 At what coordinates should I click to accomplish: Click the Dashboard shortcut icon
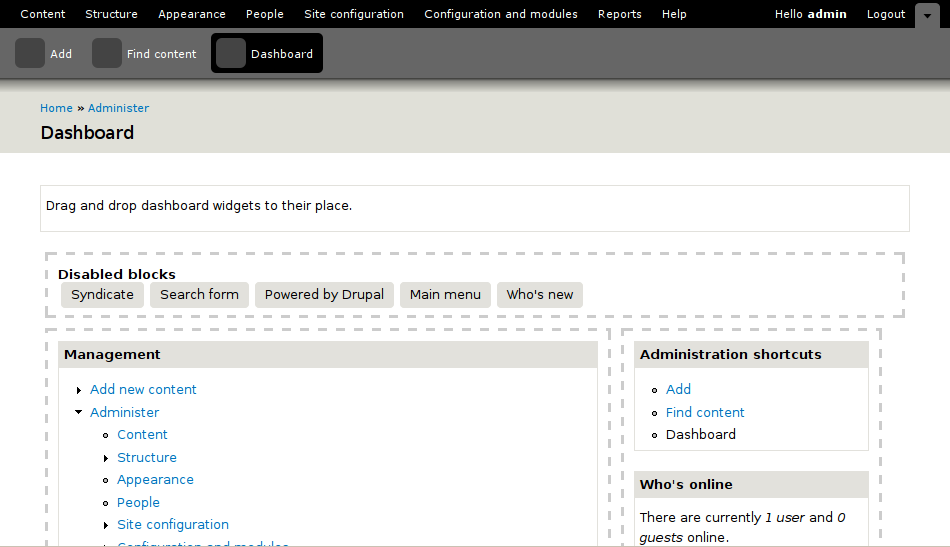point(231,54)
